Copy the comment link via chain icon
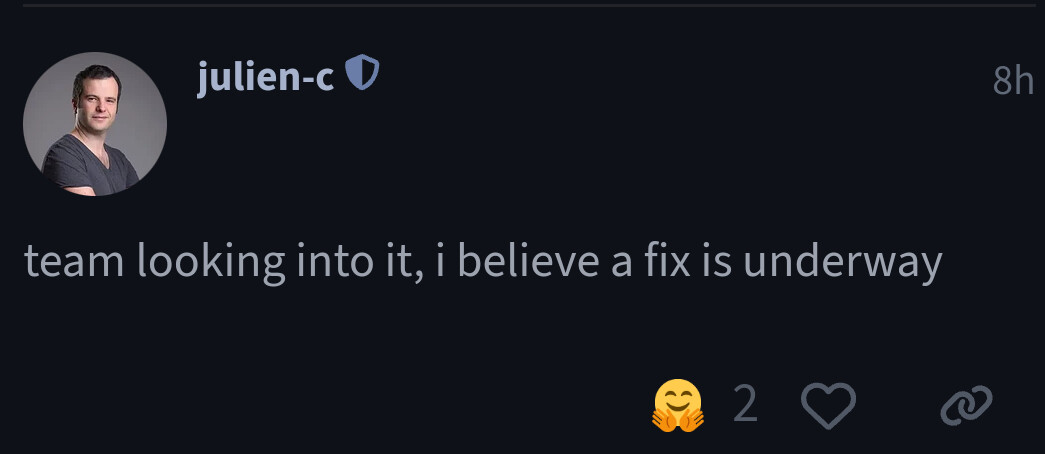 click(966, 406)
